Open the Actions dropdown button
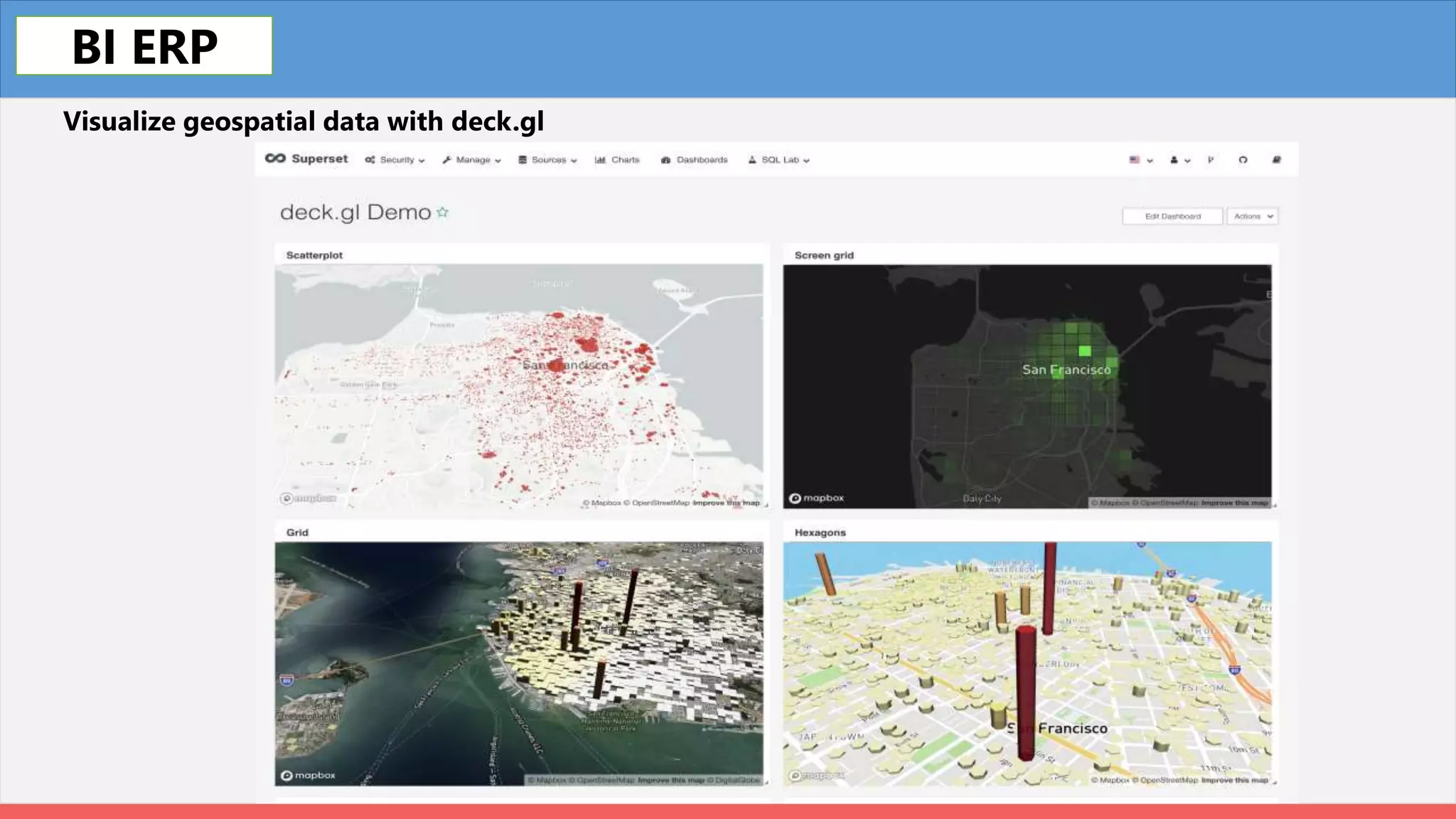1456x819 pixels. pos(1253,216)
